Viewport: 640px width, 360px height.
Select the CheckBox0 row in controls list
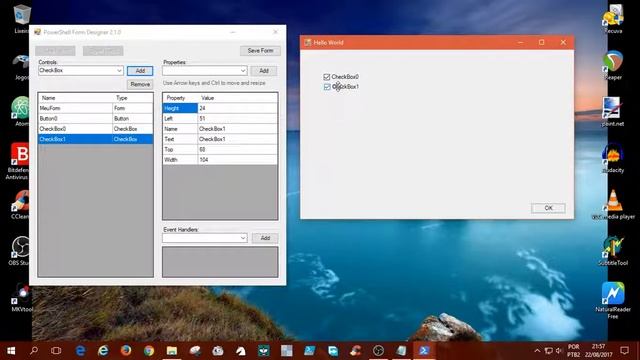click(96, 129)
